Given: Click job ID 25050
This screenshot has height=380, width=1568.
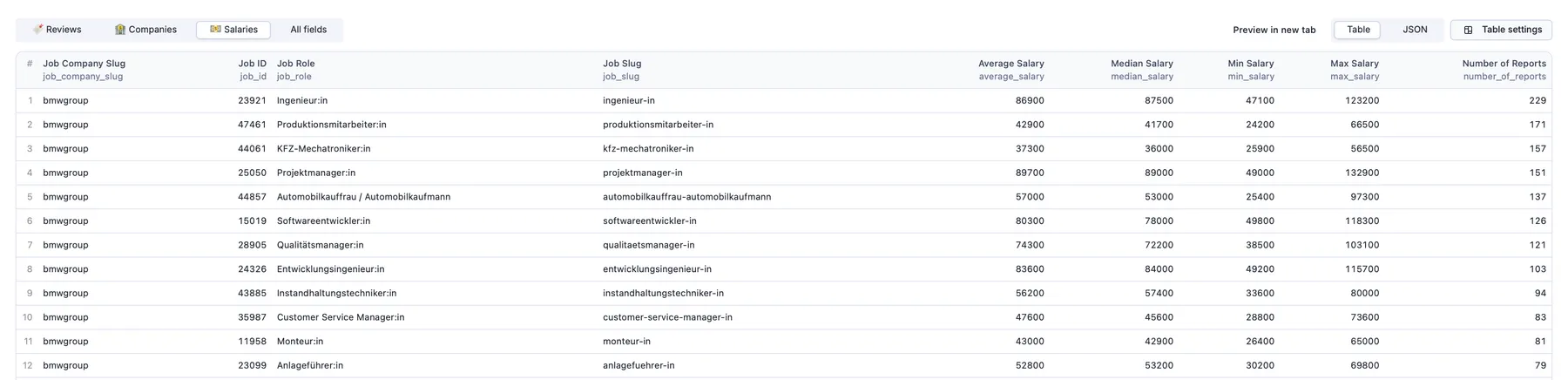Looking at the screenshot, I should 253,173.
